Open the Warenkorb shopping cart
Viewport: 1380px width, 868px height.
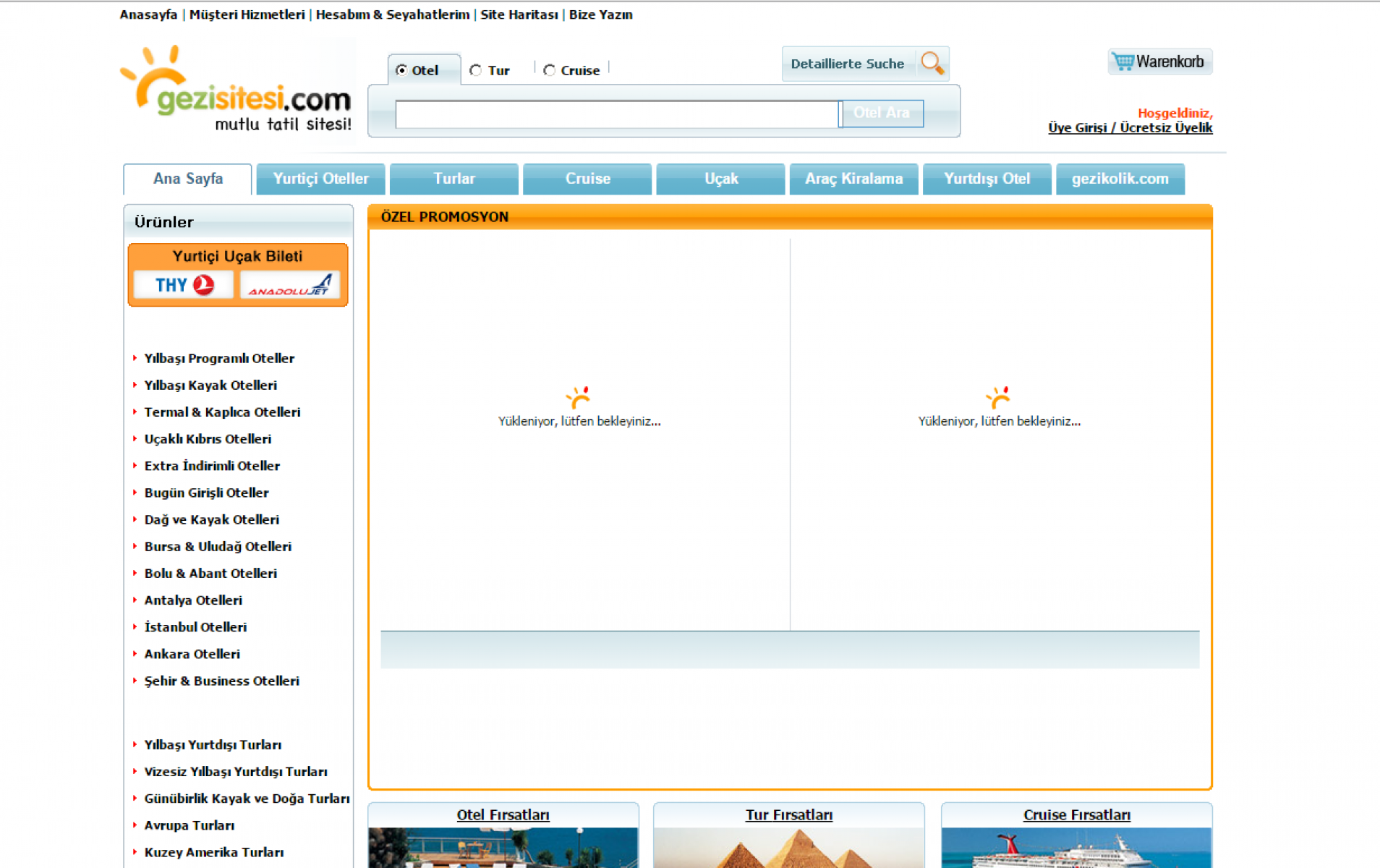(x=1159, y=62)
